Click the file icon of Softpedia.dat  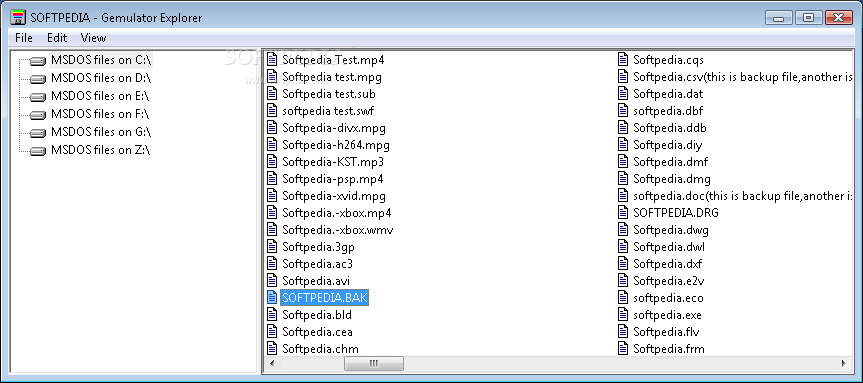click(623, 93)
